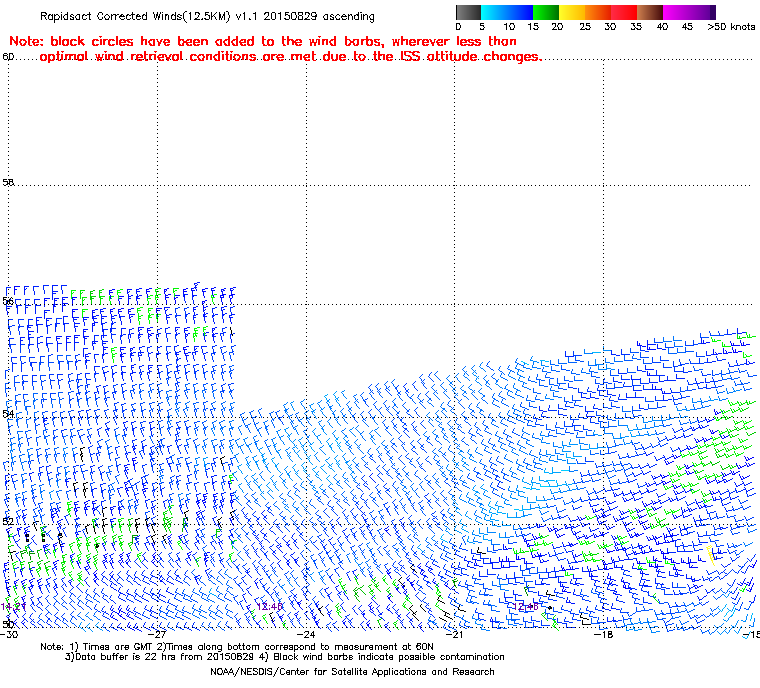The height and width of the screenshot is (688, 760).
Task: Click the 'Times are GMT' footnote line
Action: click(237, 647)
